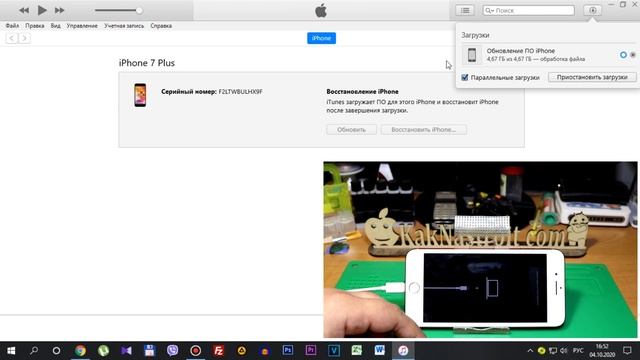The height and width of the screenshot is (360, 640).
Task: Open Premiere Pro from taskbar
Action: (311, 351)
